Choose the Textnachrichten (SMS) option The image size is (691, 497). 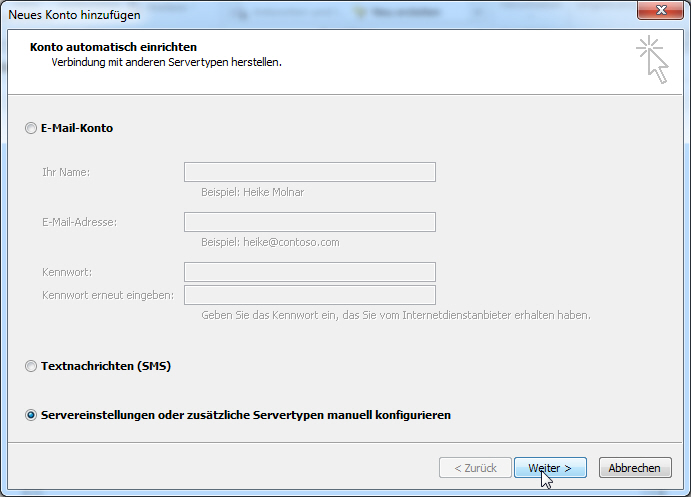click(x=31, y=366)
